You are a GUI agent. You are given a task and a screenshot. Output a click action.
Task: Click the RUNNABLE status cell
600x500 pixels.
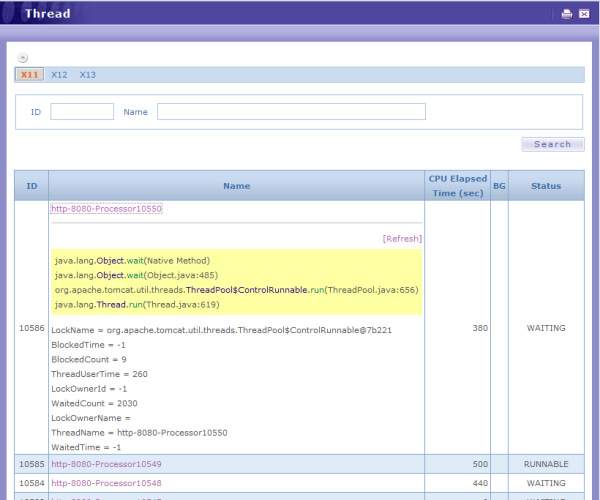click(546, 464)
